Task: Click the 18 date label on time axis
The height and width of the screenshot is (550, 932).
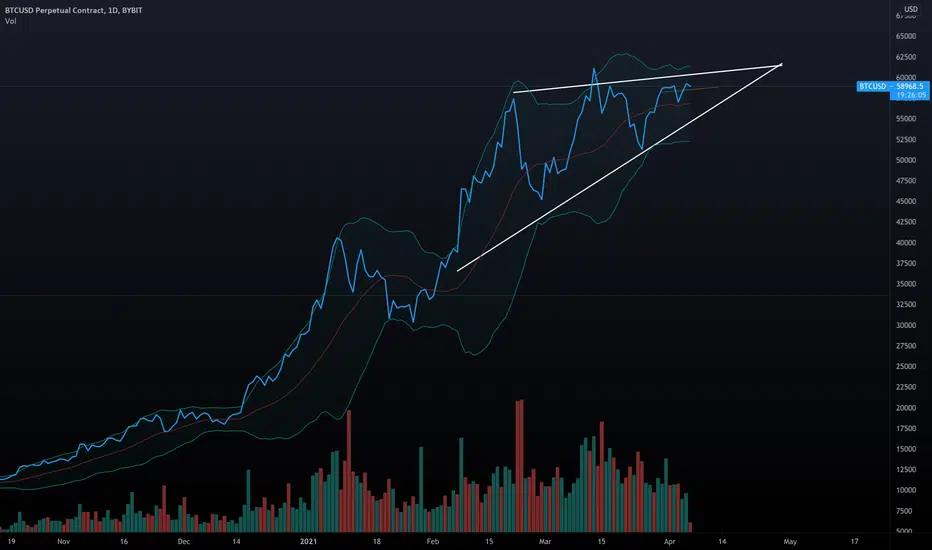Action: click(377, 542)
